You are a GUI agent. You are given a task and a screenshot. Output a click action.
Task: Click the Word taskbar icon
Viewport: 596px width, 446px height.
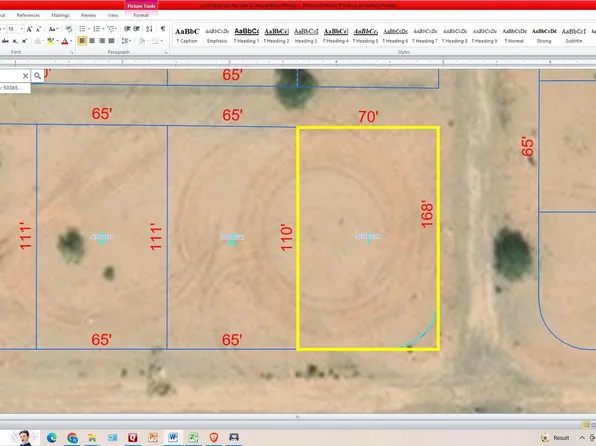(x=173, y=438)
